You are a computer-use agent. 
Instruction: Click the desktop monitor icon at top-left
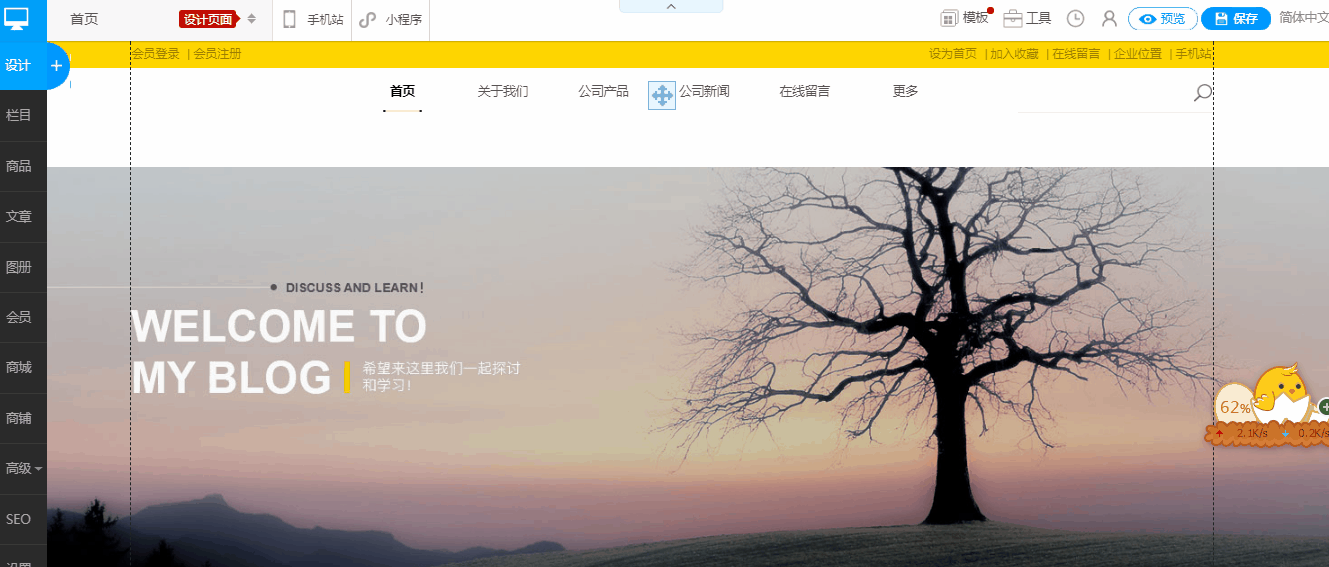click(x=17, y=17)
